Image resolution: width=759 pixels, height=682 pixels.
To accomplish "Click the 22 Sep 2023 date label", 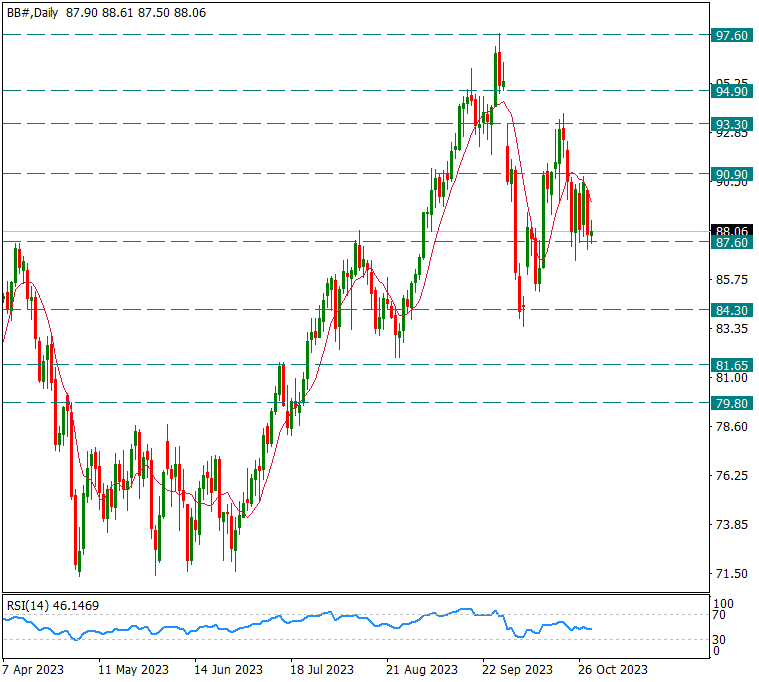I will pyautogui.click(x=517, y=670).
